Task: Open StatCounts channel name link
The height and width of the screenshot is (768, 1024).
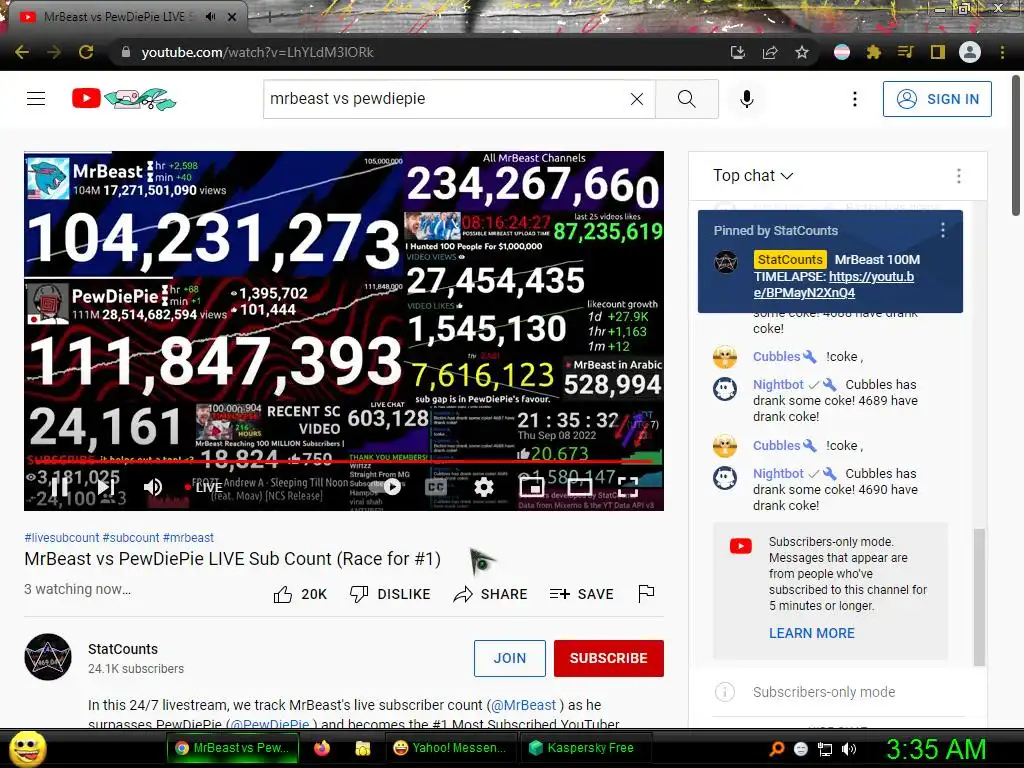Action: click(x=123, y=648)
